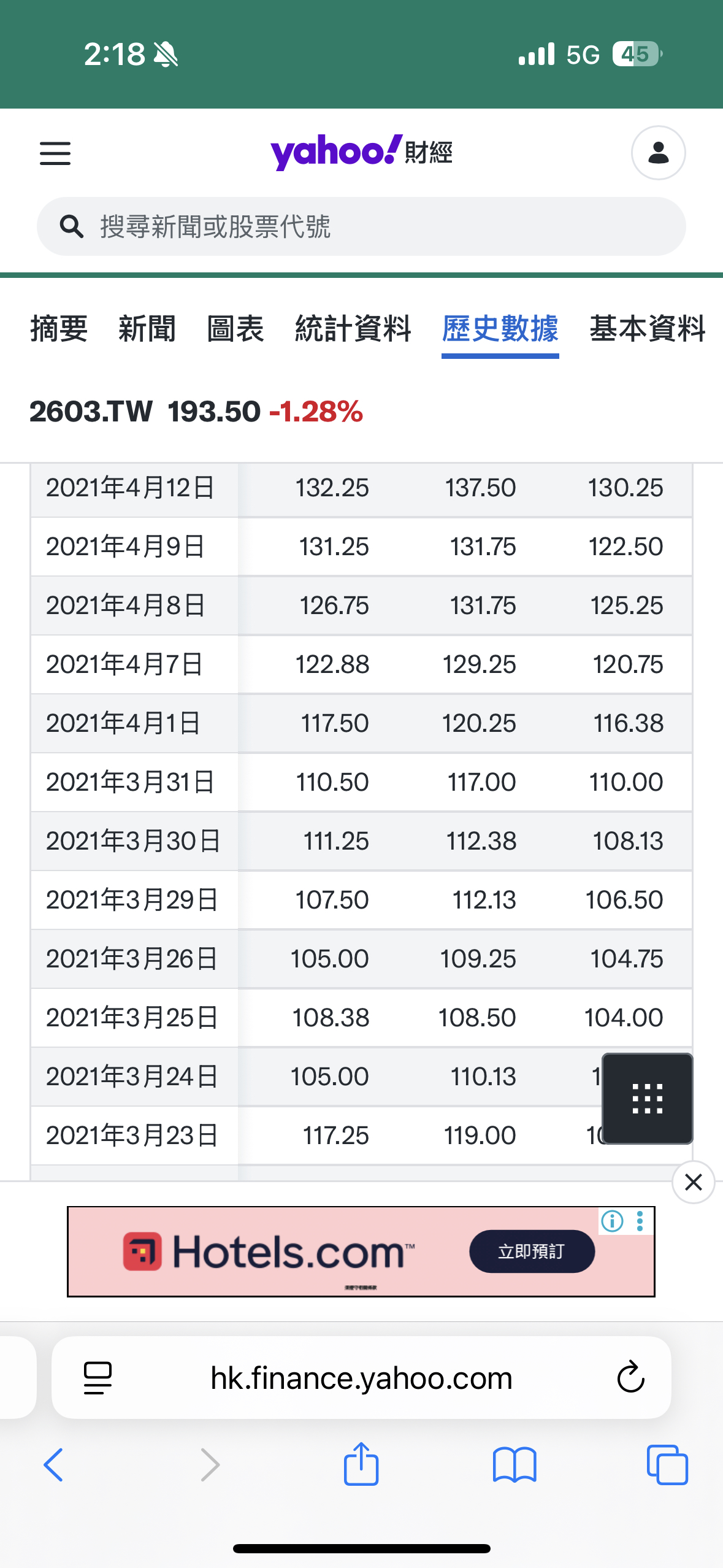
Task: Tap the ad info icon
Action: [x=612, y=1221]
